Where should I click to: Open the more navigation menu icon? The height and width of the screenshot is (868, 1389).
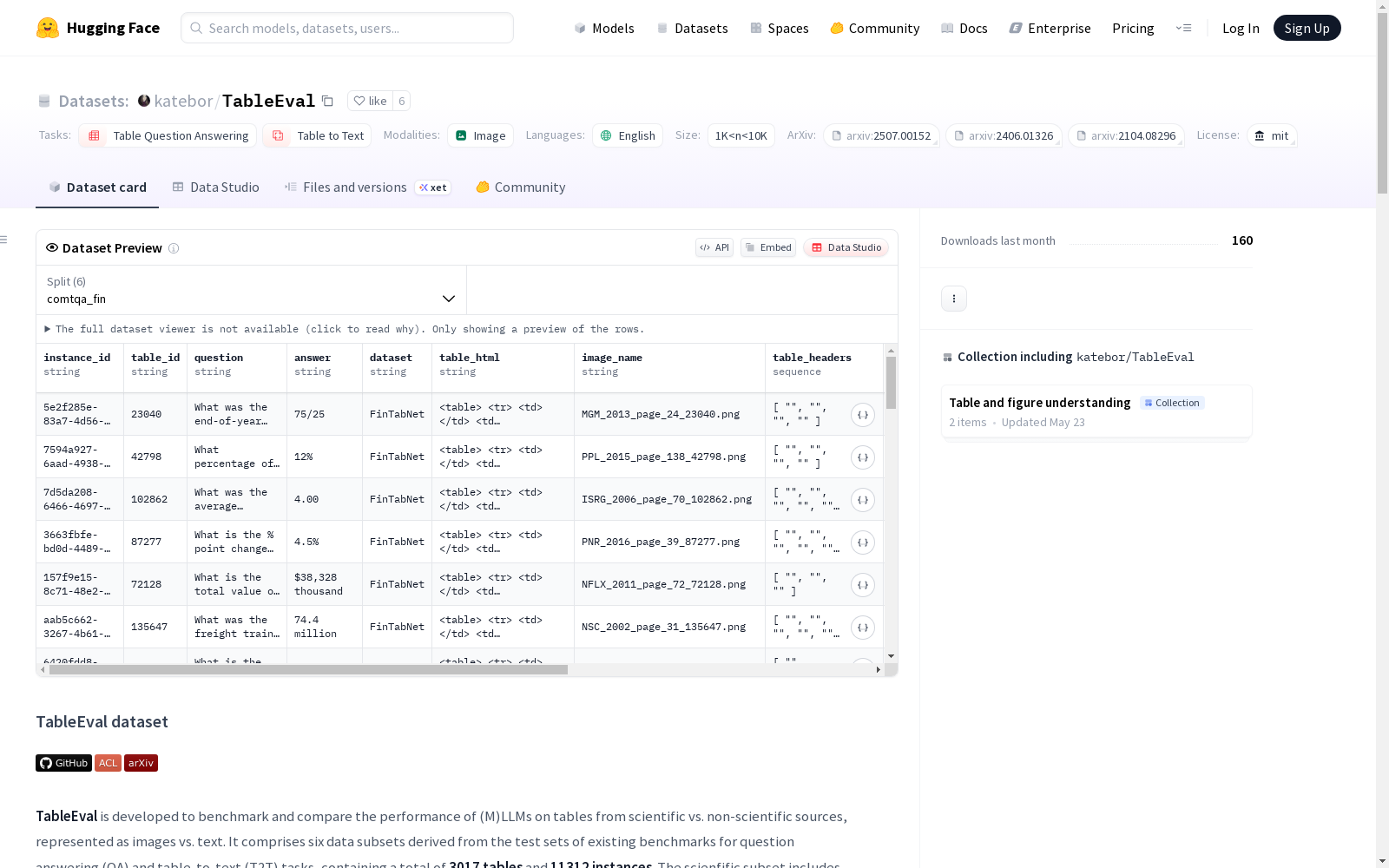click(1183, 28)
